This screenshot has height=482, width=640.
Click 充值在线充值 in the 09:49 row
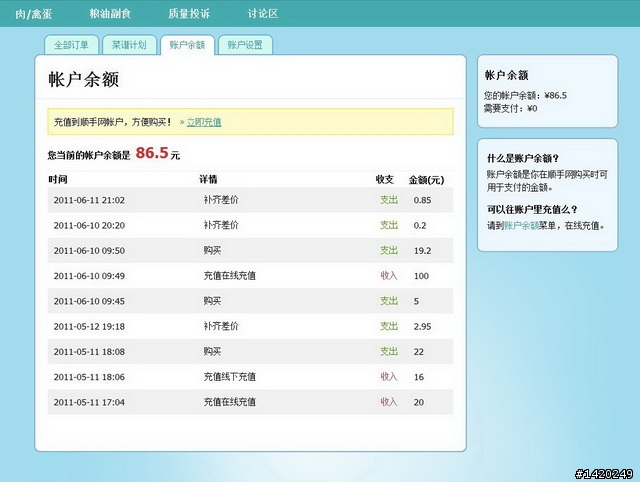pyautogui.click(x=230, y=276)
